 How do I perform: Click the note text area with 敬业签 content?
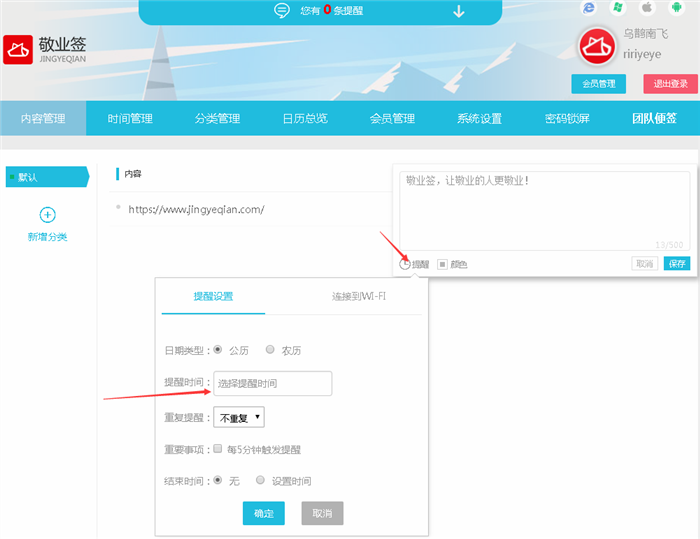tap(545, 211)
